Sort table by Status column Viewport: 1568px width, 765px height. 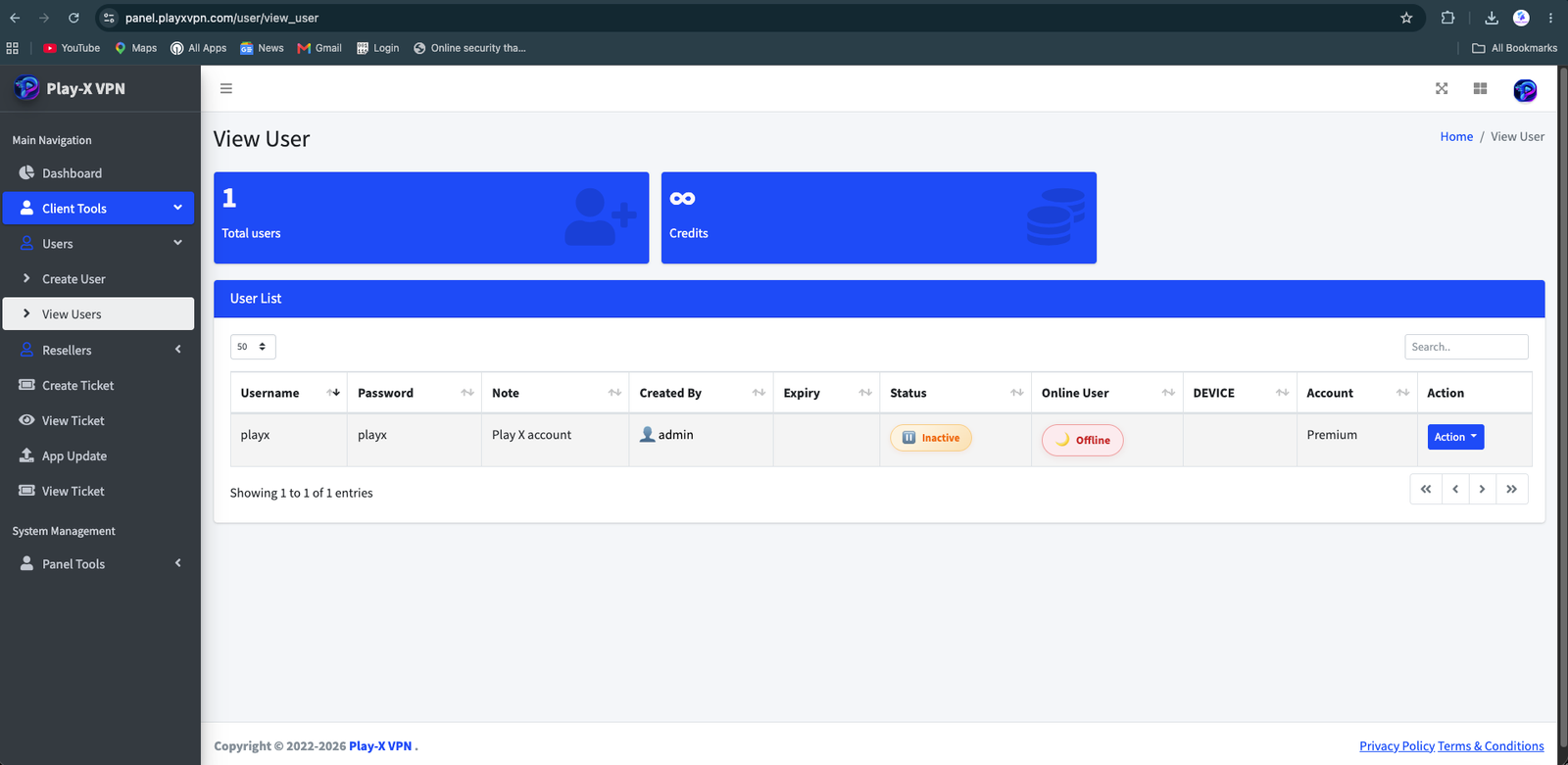[x=955, y=393]
